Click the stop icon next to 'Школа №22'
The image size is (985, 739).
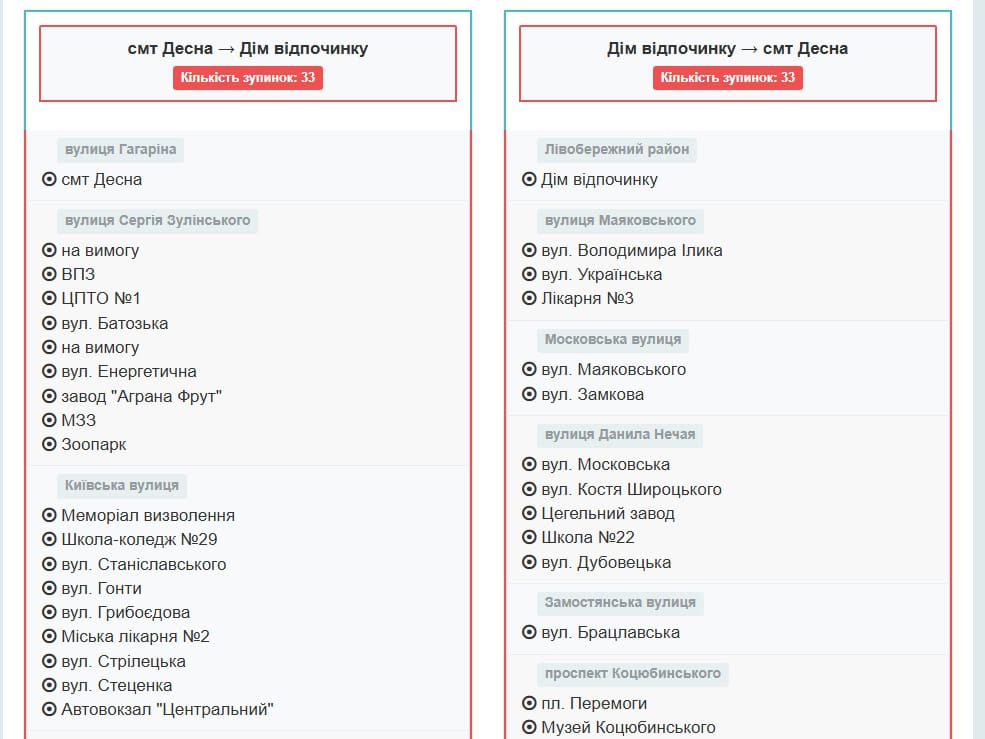(528, 538)
